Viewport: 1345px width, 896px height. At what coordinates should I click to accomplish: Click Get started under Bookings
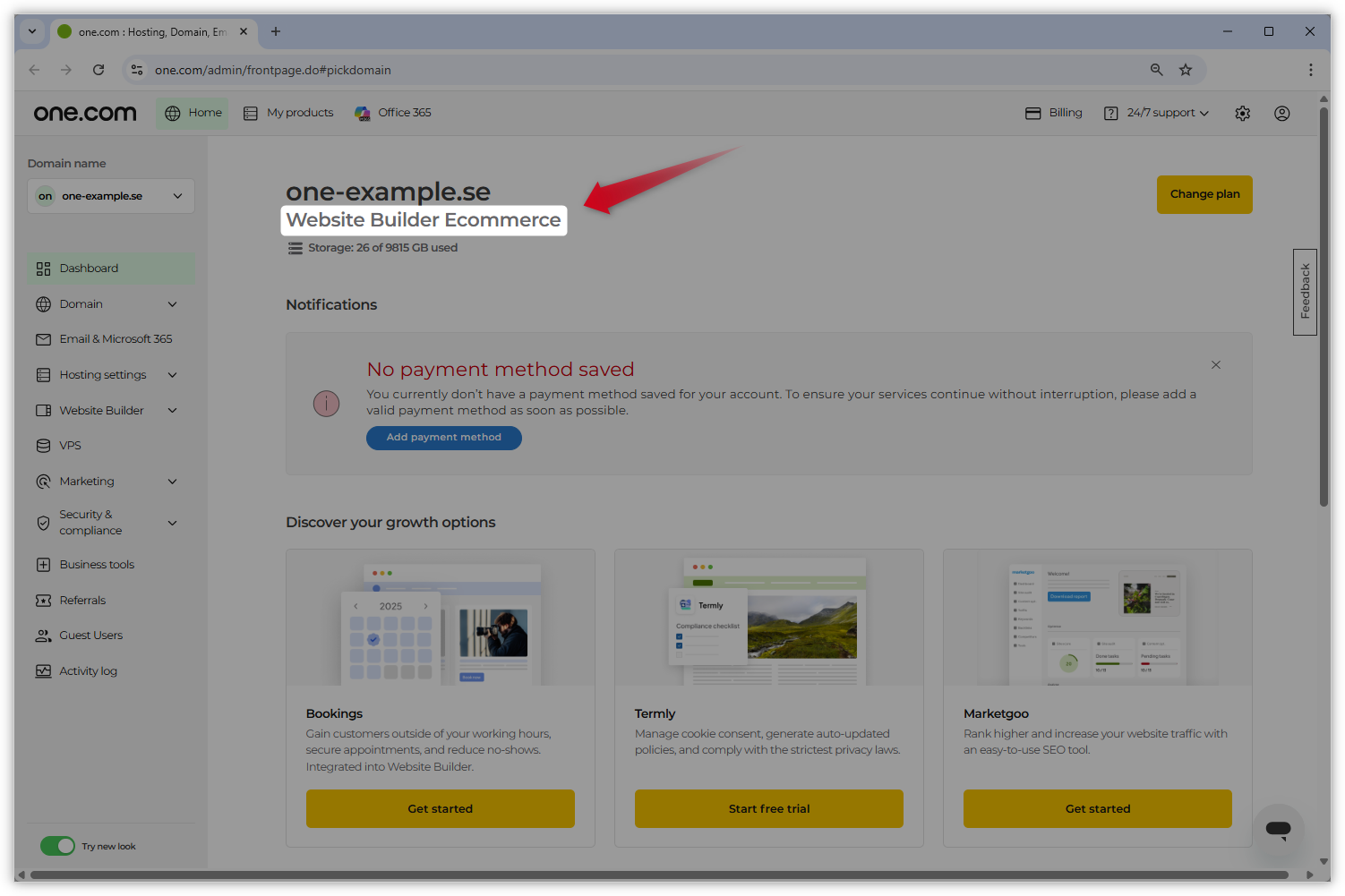click(440, 808)
